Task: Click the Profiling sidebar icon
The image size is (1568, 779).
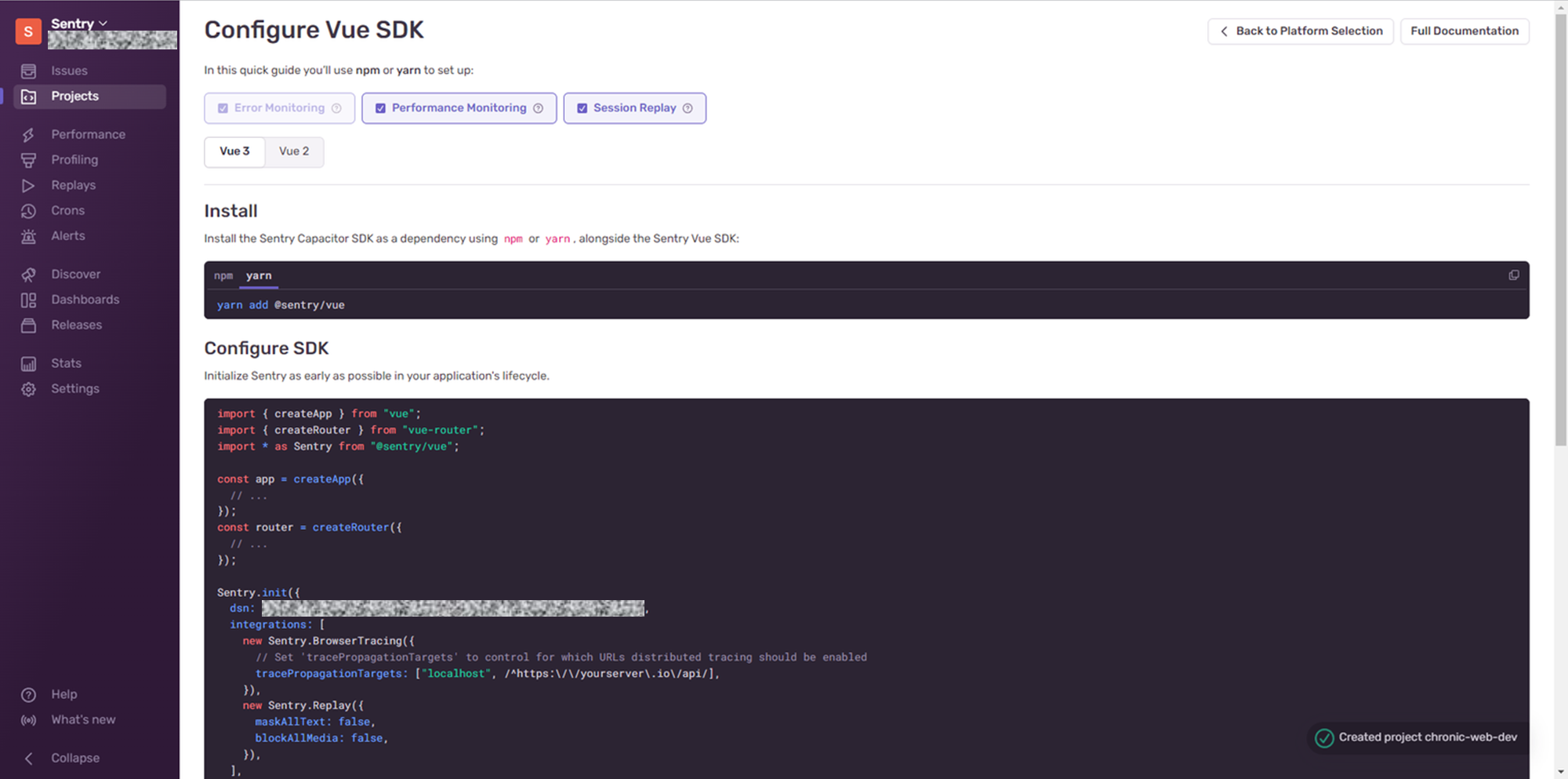Action: 29,160
